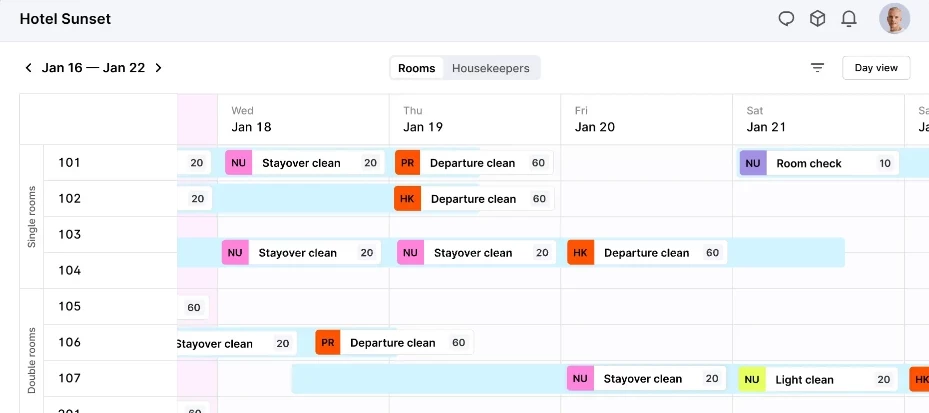Click the yellow NU Light clean badge

click(x=752, y=379)
